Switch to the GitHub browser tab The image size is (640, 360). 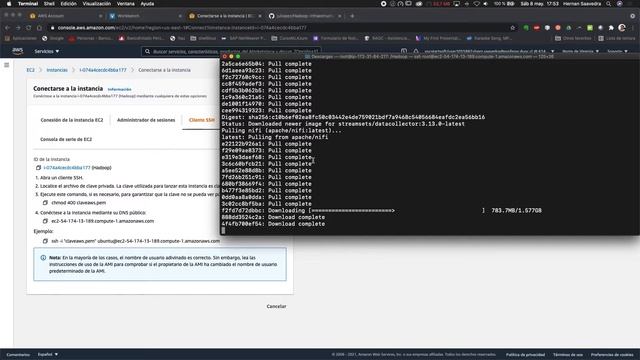tap(304, 16)
